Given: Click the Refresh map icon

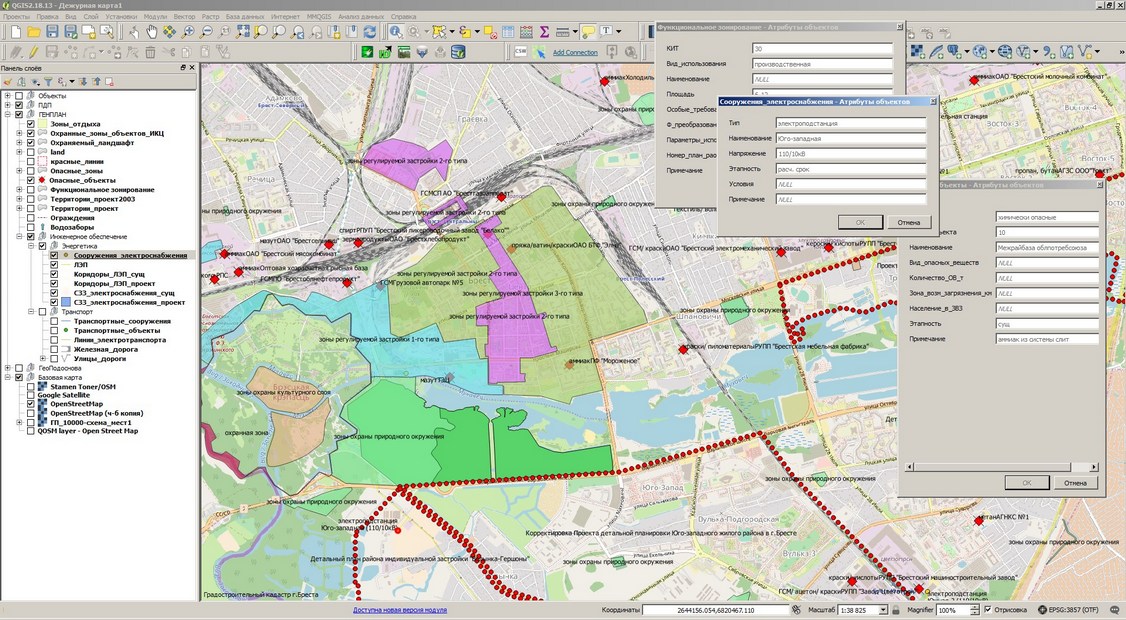Looking at the screenshot, I should click(x=369, y=32).
